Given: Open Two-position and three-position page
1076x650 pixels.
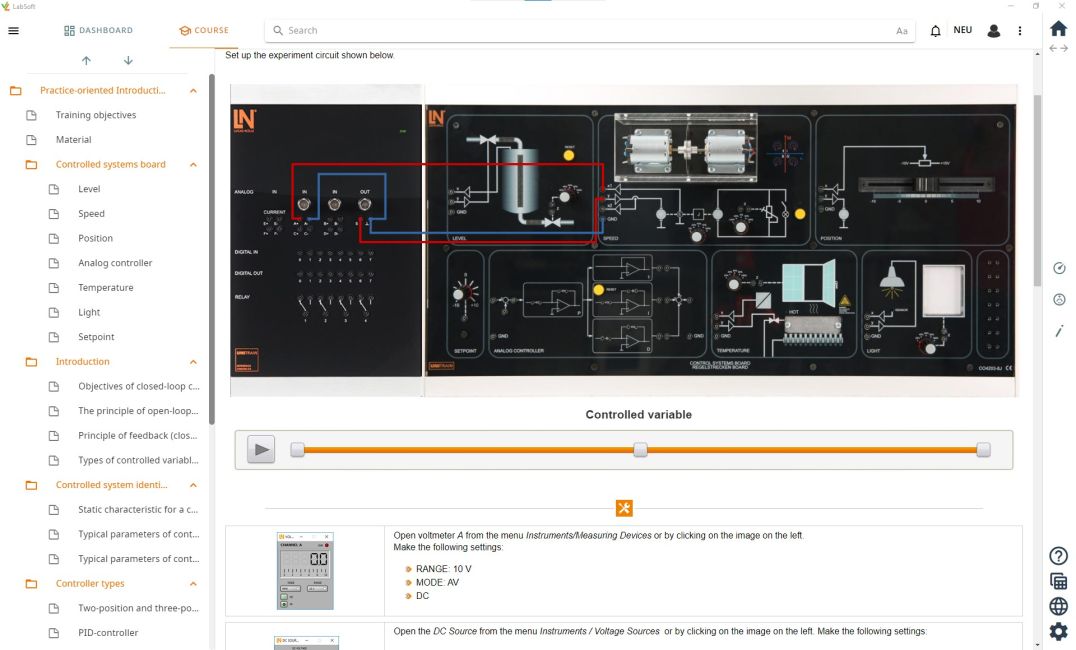Looking at the screenshot, I should [x=138, y=608].
